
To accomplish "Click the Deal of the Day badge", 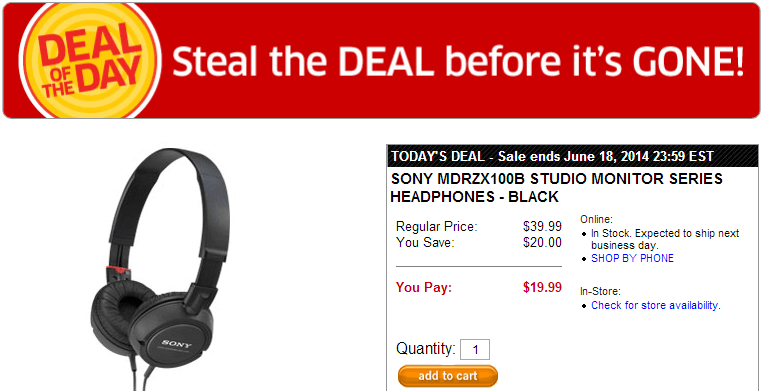I will [90, 61].
